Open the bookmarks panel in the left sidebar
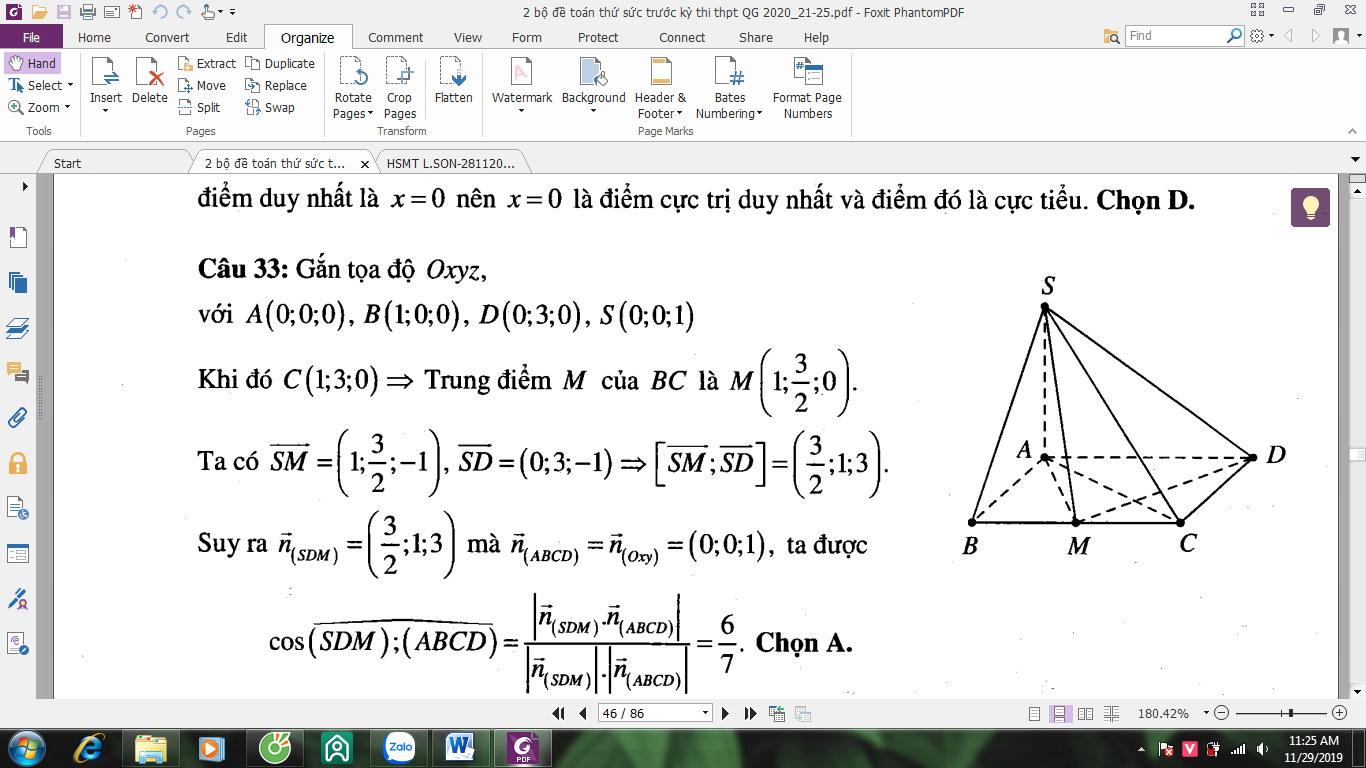 (18, 237)
